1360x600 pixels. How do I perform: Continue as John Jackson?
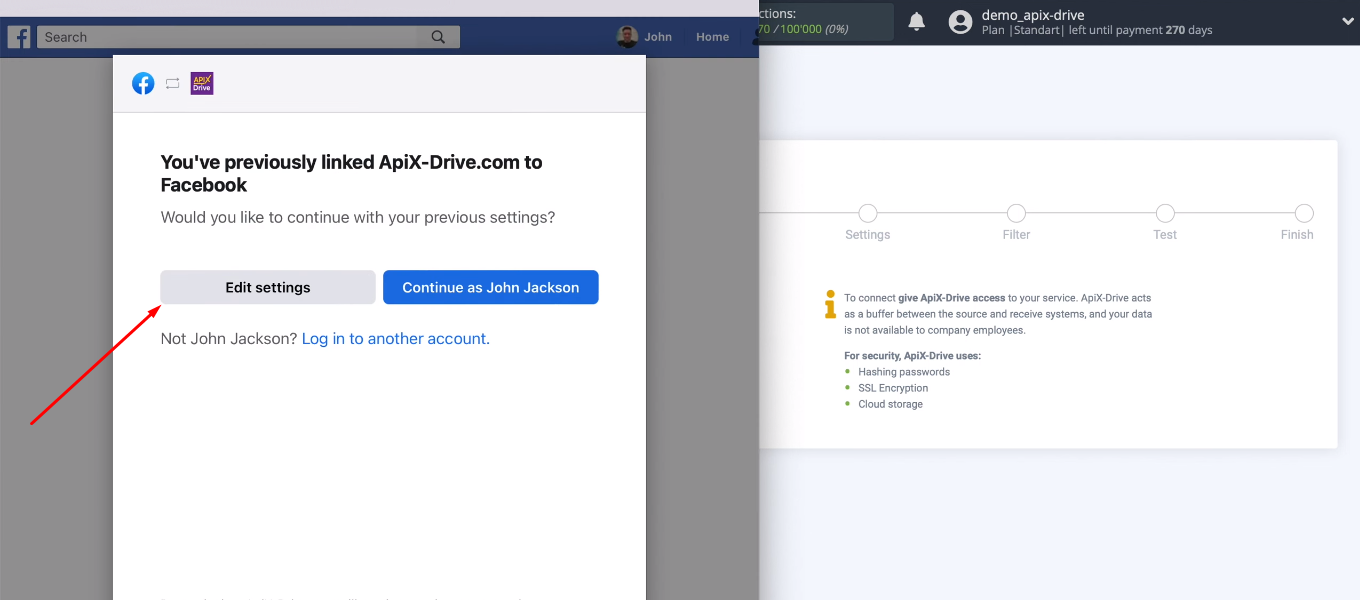(x=491, y=287)
